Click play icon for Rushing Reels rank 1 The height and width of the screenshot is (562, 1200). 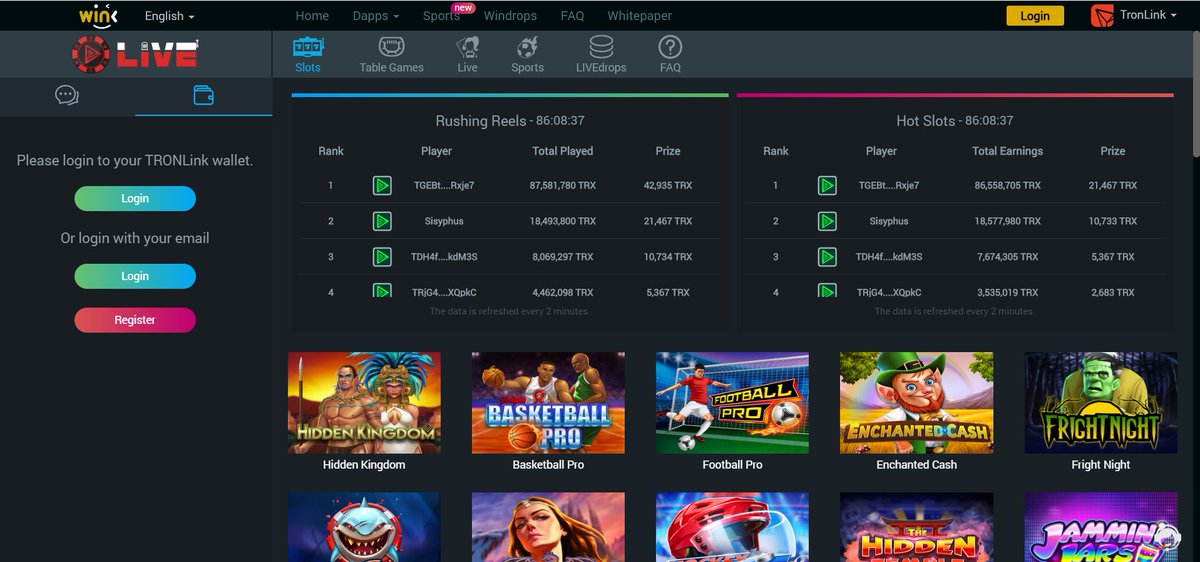click(x=382, y=185)
